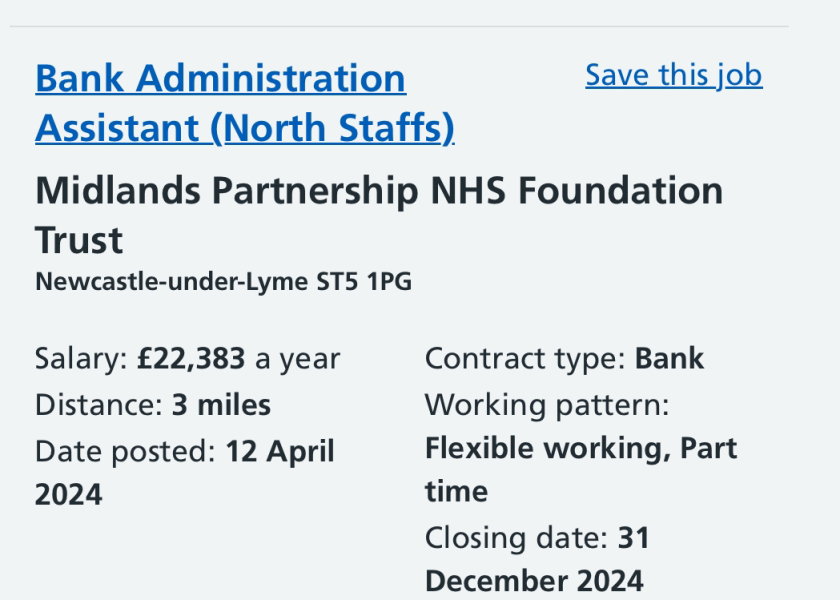Click the Distance label
840x600 pixels.
tap(94, 405)
